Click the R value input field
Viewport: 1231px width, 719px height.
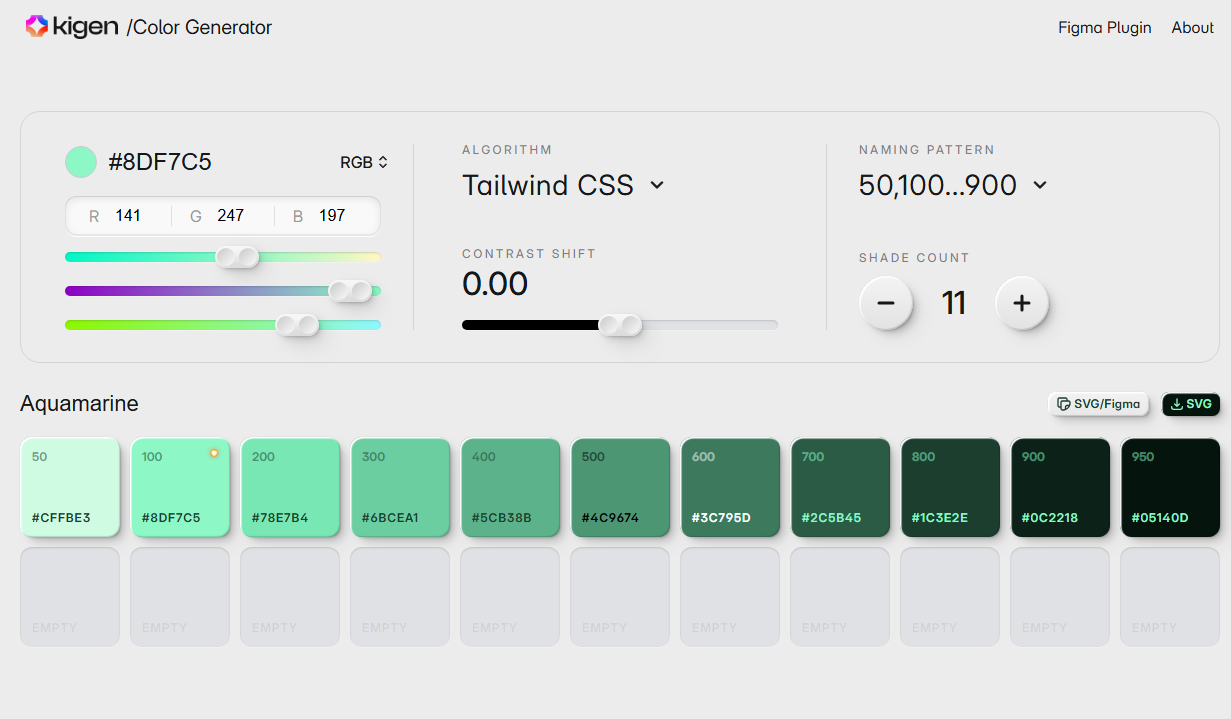click(x=118, y=216)
